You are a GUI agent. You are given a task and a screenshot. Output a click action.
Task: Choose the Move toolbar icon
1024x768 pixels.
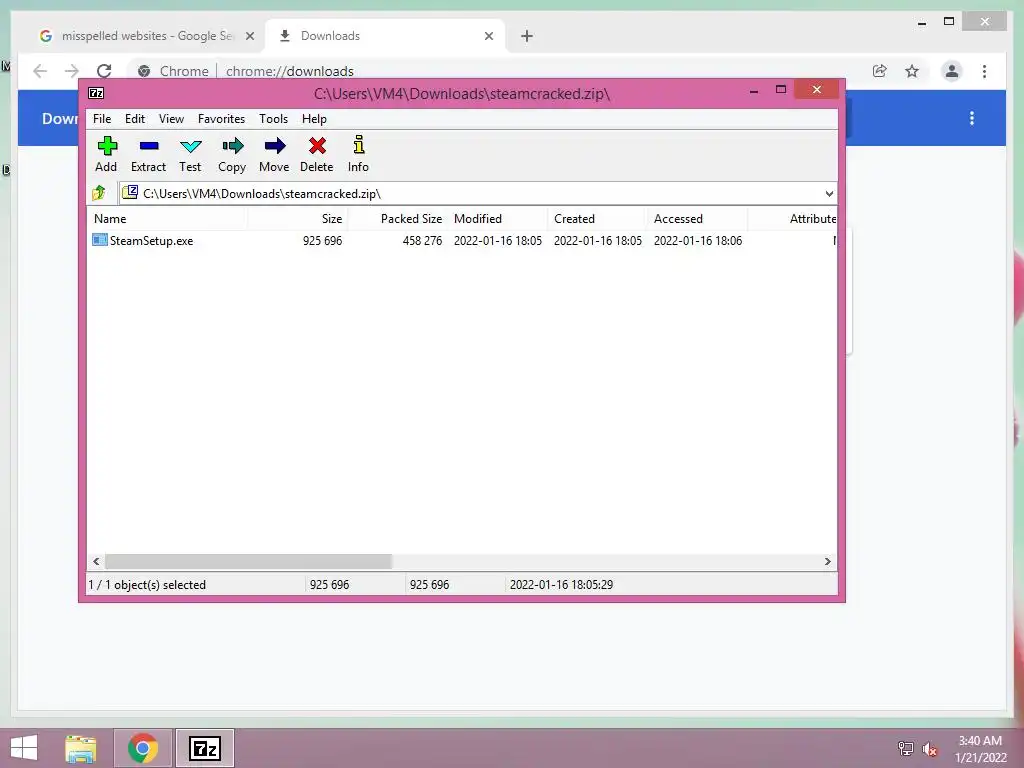[274, 155]
